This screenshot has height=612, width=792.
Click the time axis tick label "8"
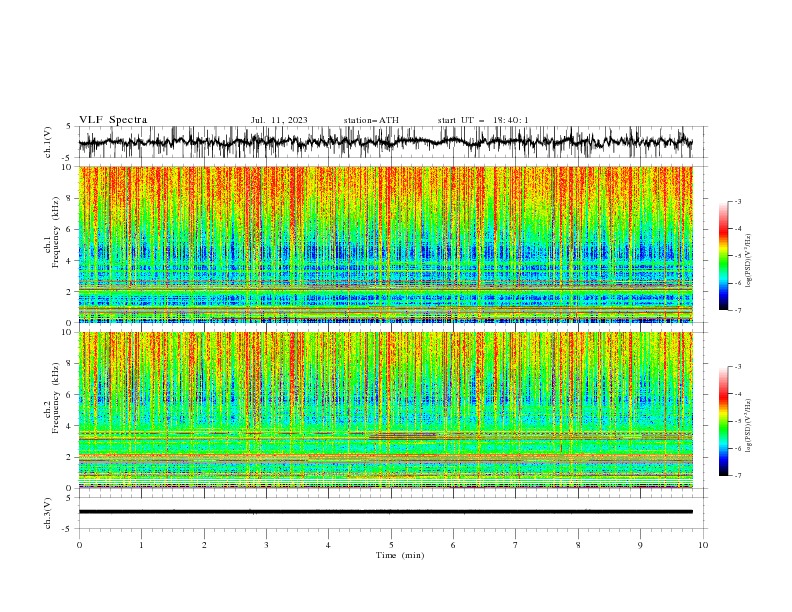click(578, 545)
